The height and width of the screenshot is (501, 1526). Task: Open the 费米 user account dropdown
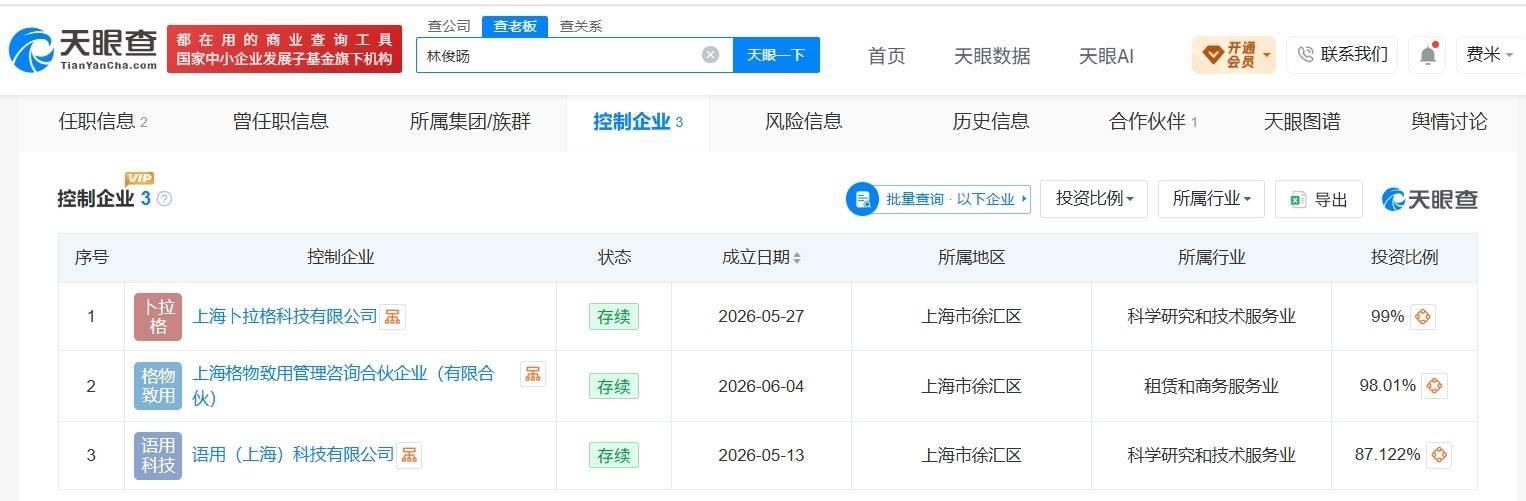click(x=1489, y=55)
